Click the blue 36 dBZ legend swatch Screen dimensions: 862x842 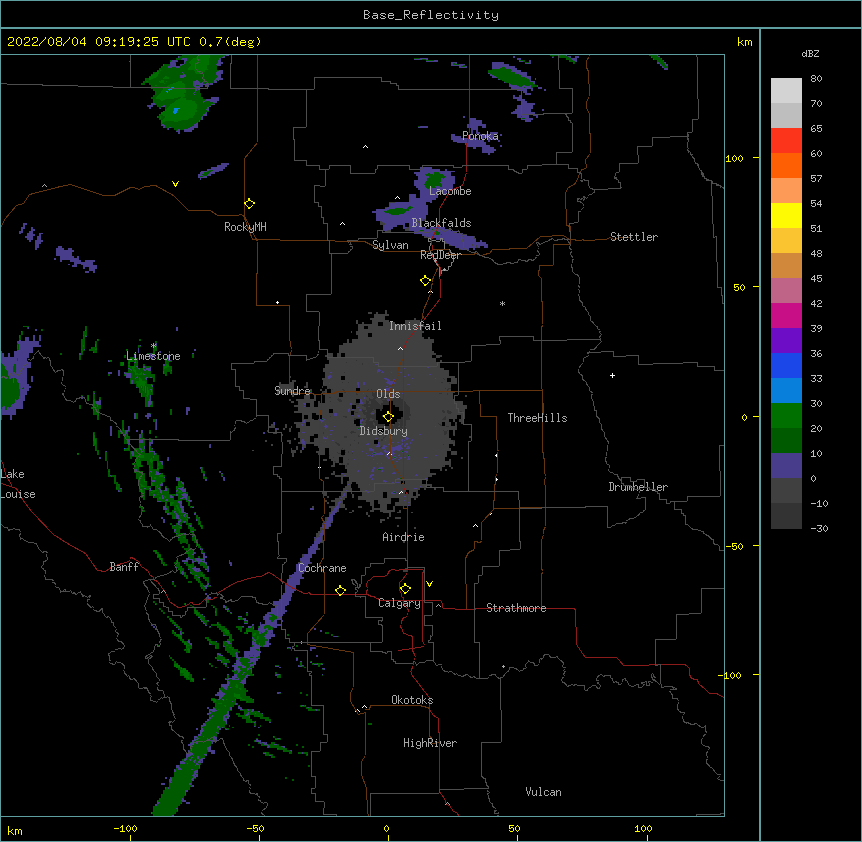(x=786, y=365)
